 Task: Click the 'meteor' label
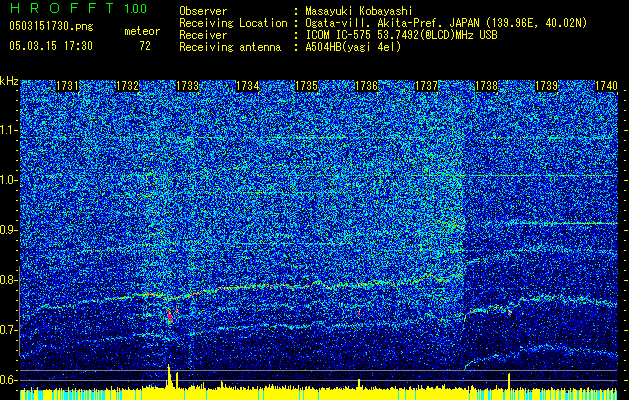142,31
